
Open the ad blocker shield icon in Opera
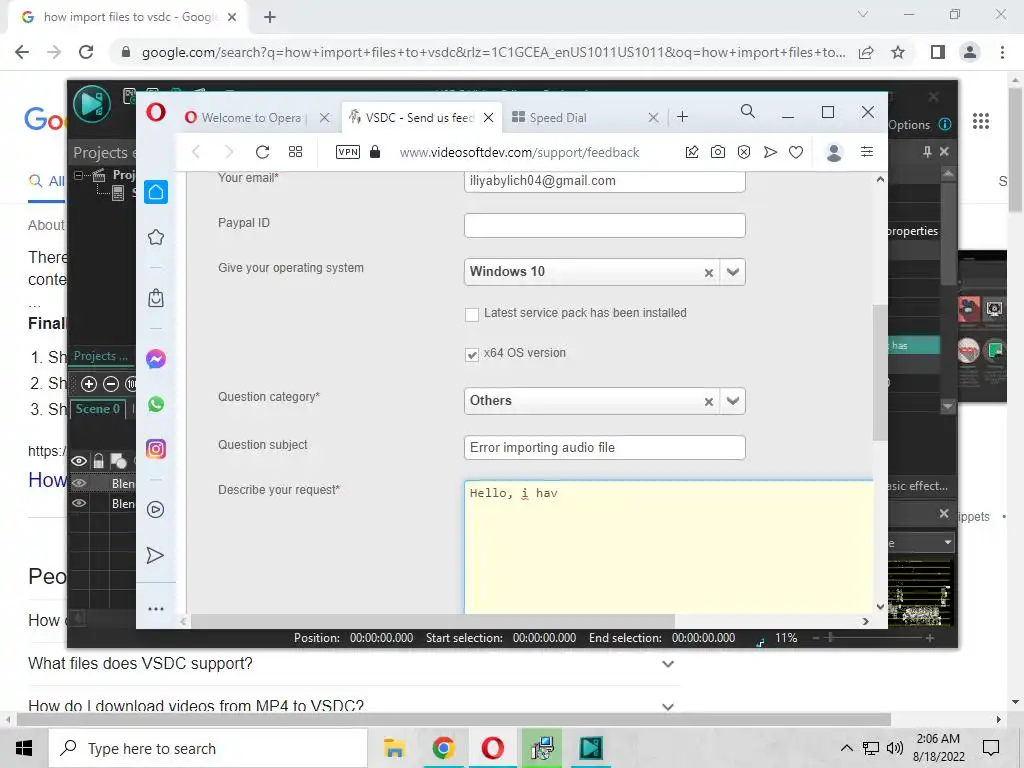pyautogui.click(x=744, y=152)
